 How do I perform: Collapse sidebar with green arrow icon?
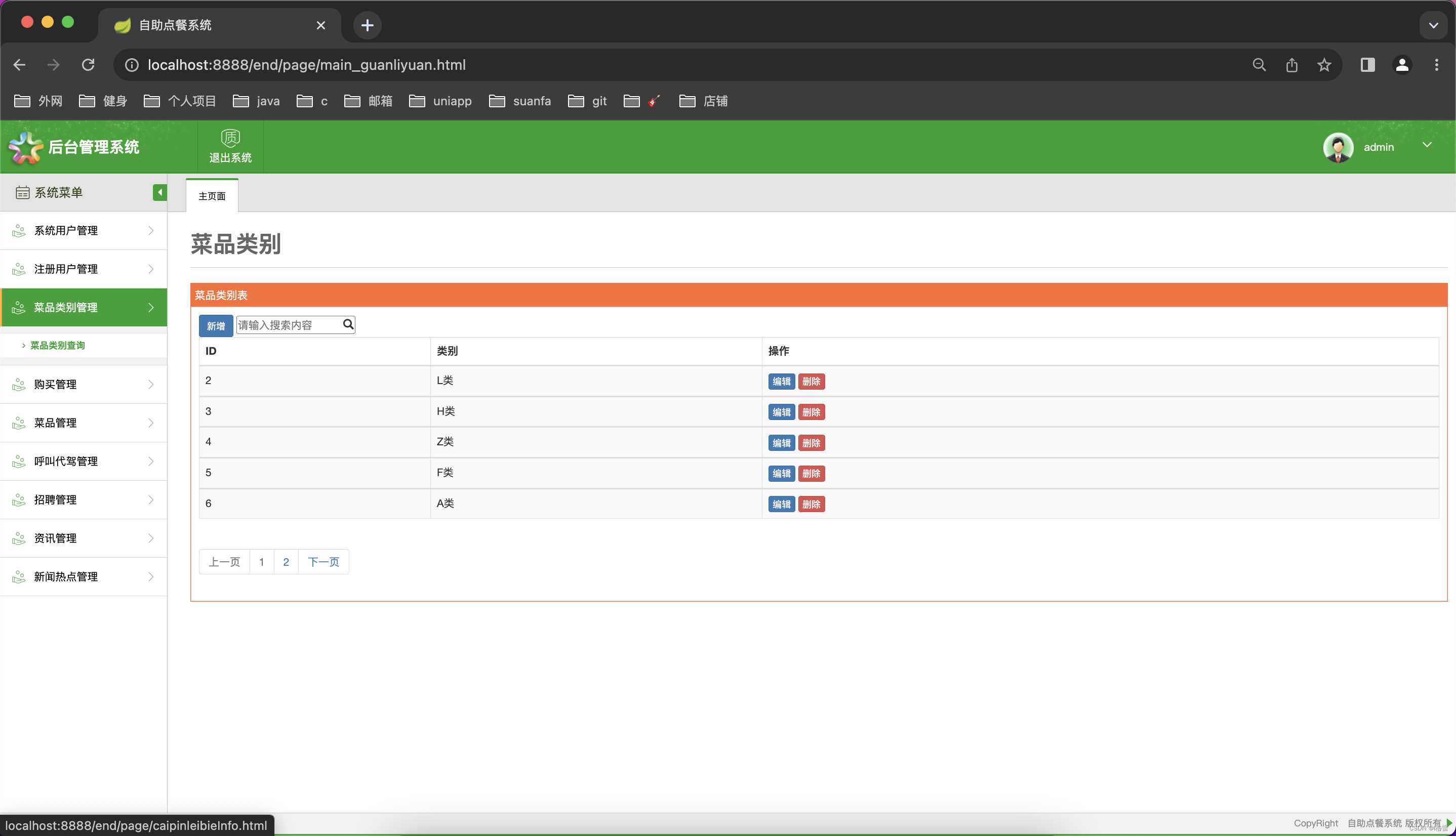click(159, 192)
